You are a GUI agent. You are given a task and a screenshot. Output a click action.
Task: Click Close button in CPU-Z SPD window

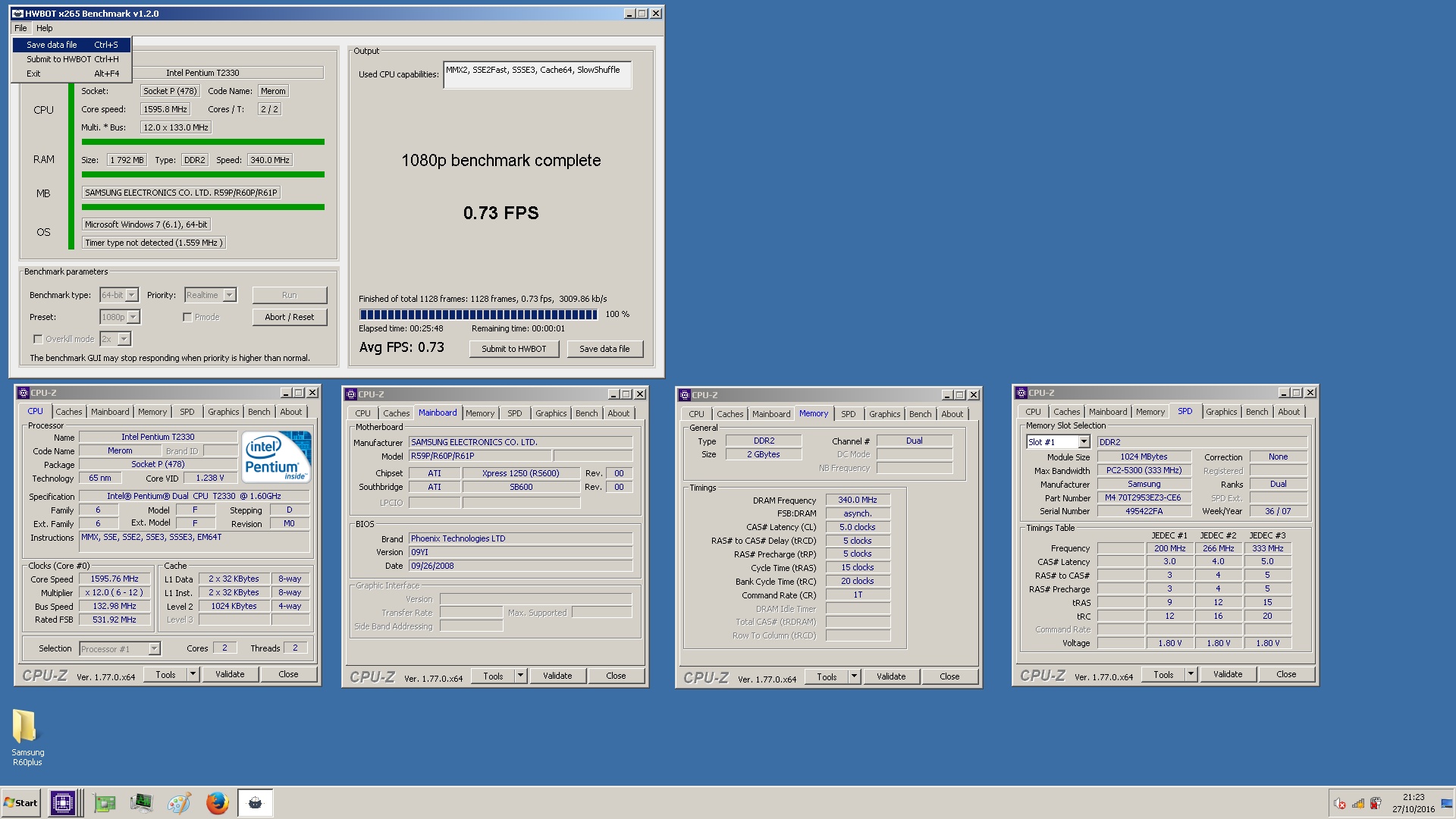coord(1286,674)
